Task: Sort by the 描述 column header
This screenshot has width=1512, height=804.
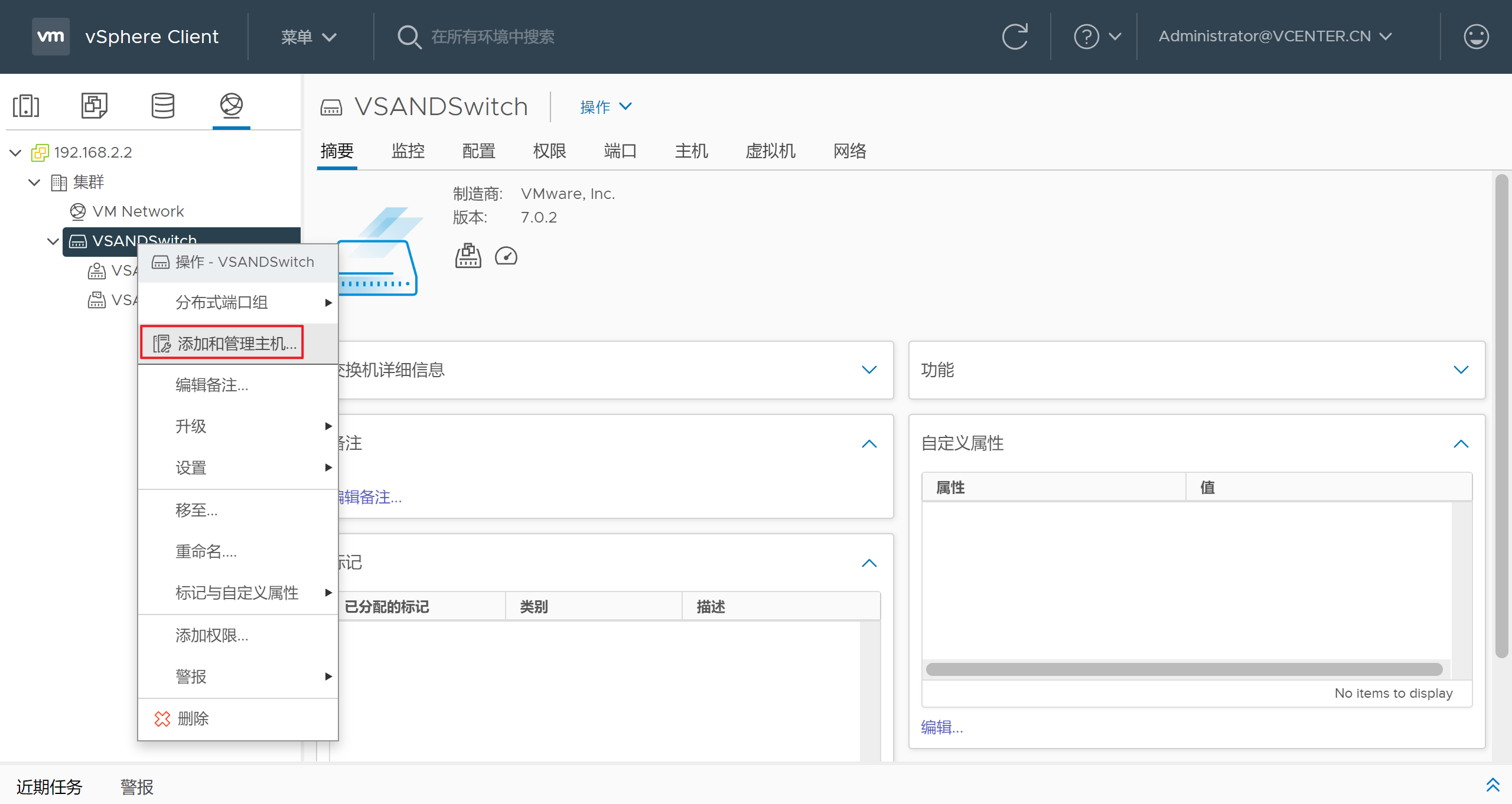Action: tap(781, 607)
